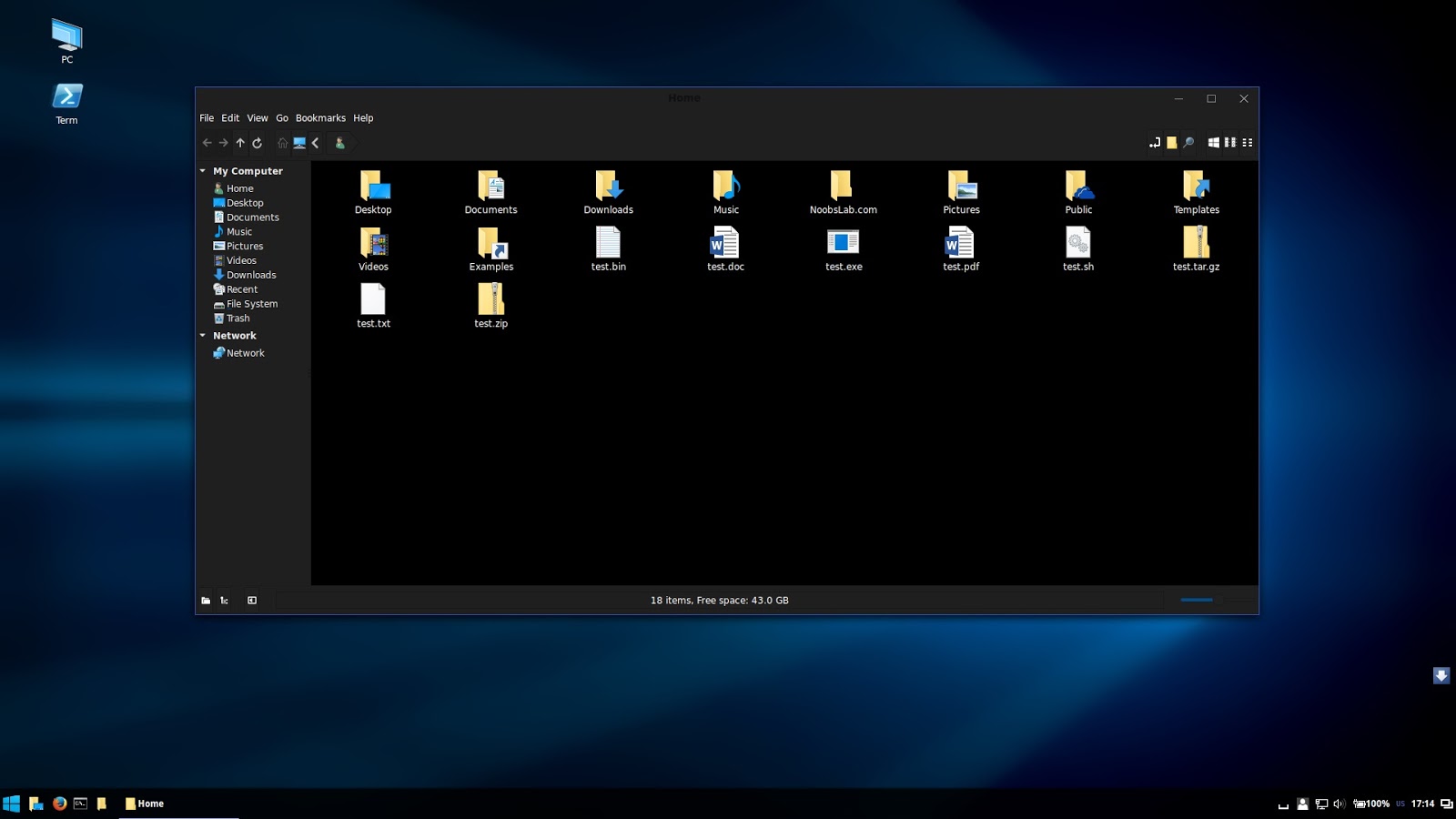Viewport: 1456px width, 819px height.
Task: Click the Back navigation button
Action: pos(207,143)
